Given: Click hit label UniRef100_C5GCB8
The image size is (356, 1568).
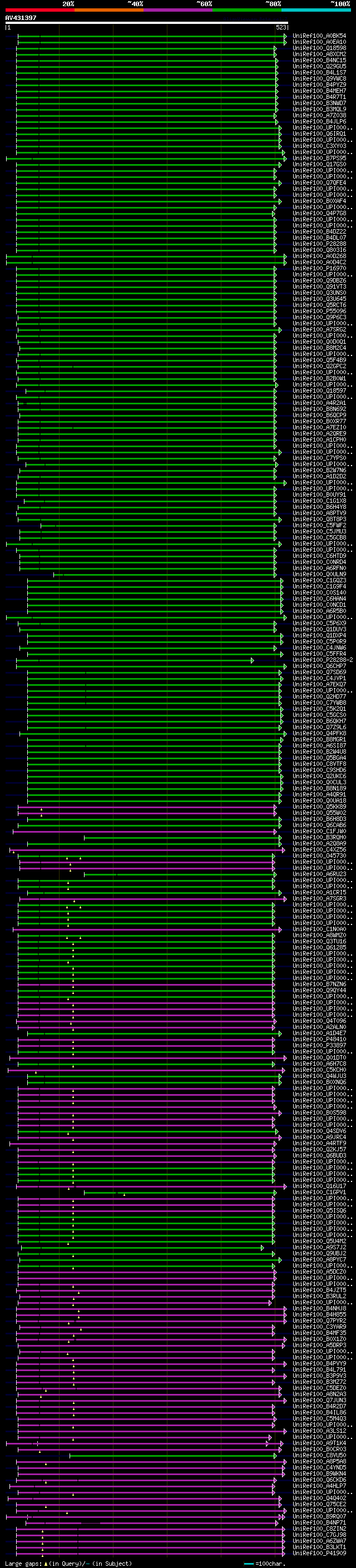Looking at the screenshot, I should (x=319, y=537).
